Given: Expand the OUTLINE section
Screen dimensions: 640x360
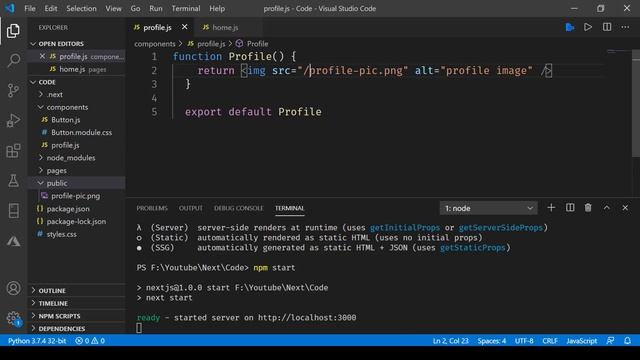Looking at the screenshot, I should [x=76, y=291].
